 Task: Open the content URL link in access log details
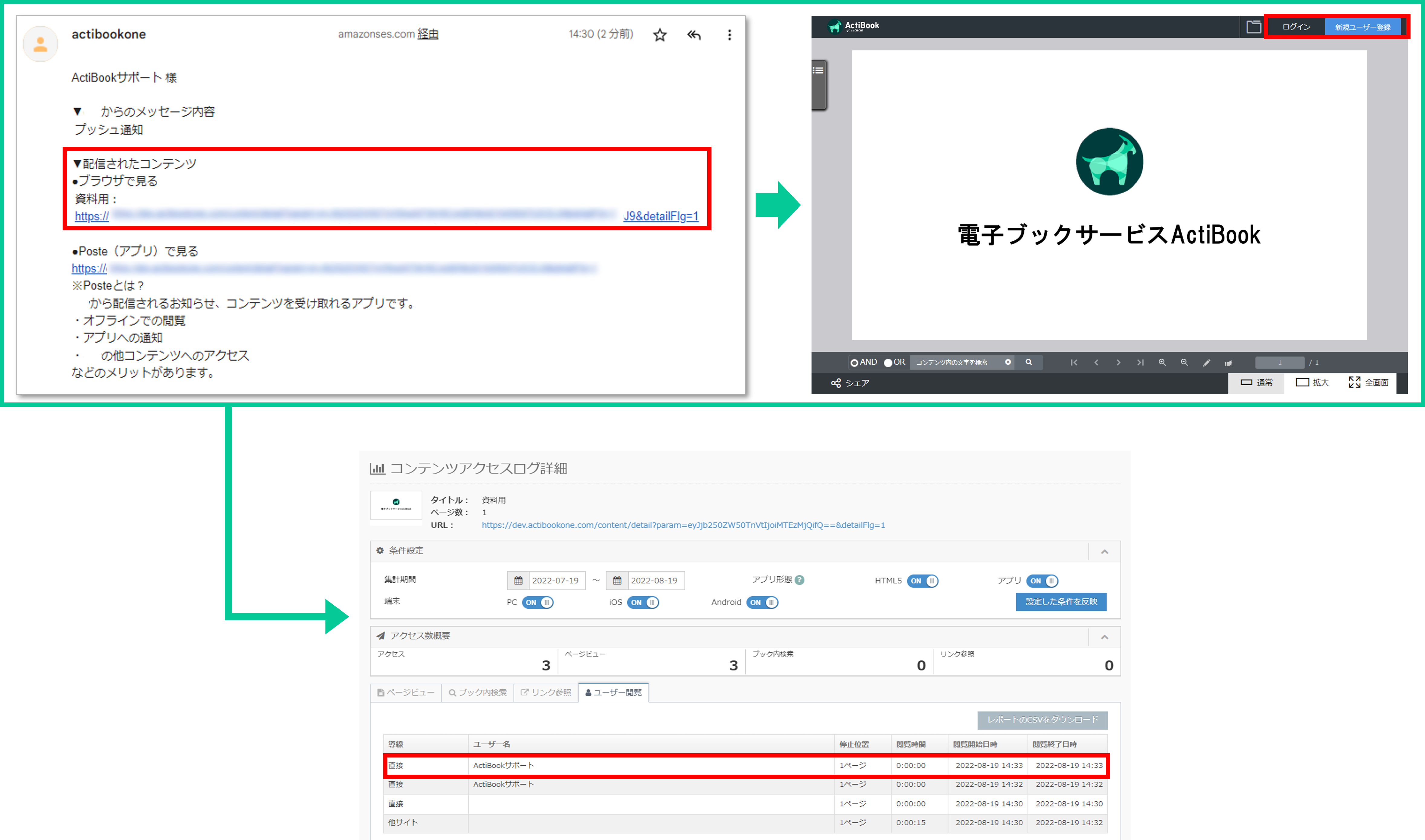point(683,525)
